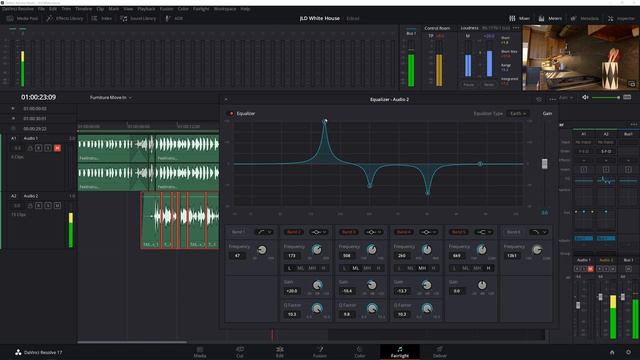Image resolution: width=640 pixels, height=360 pixels.
Task: Open the Playback menu
Action: click(146, 9)
